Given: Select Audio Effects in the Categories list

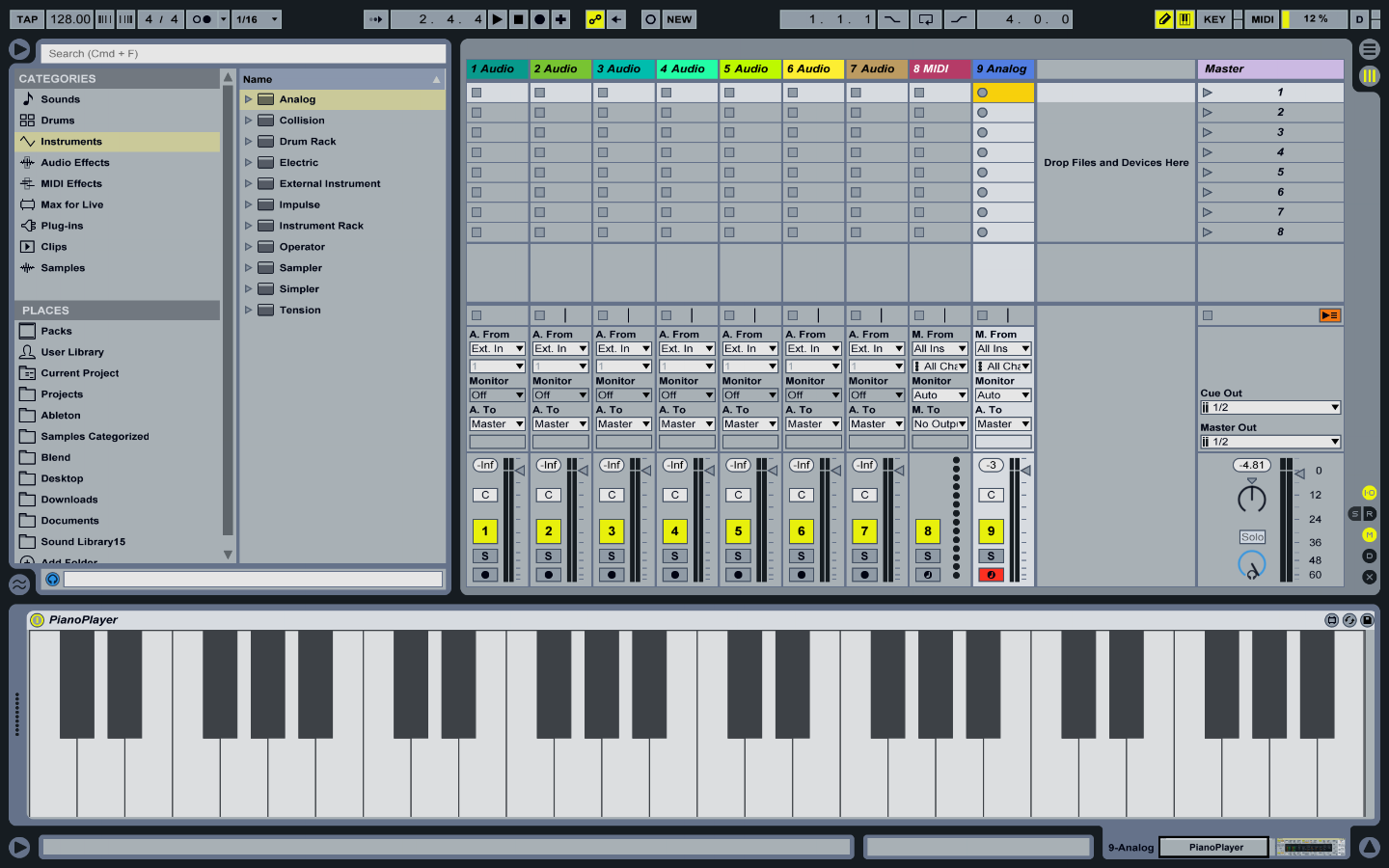Looking at the screenshot, I should pyautogui.click(x=74, y=163).
